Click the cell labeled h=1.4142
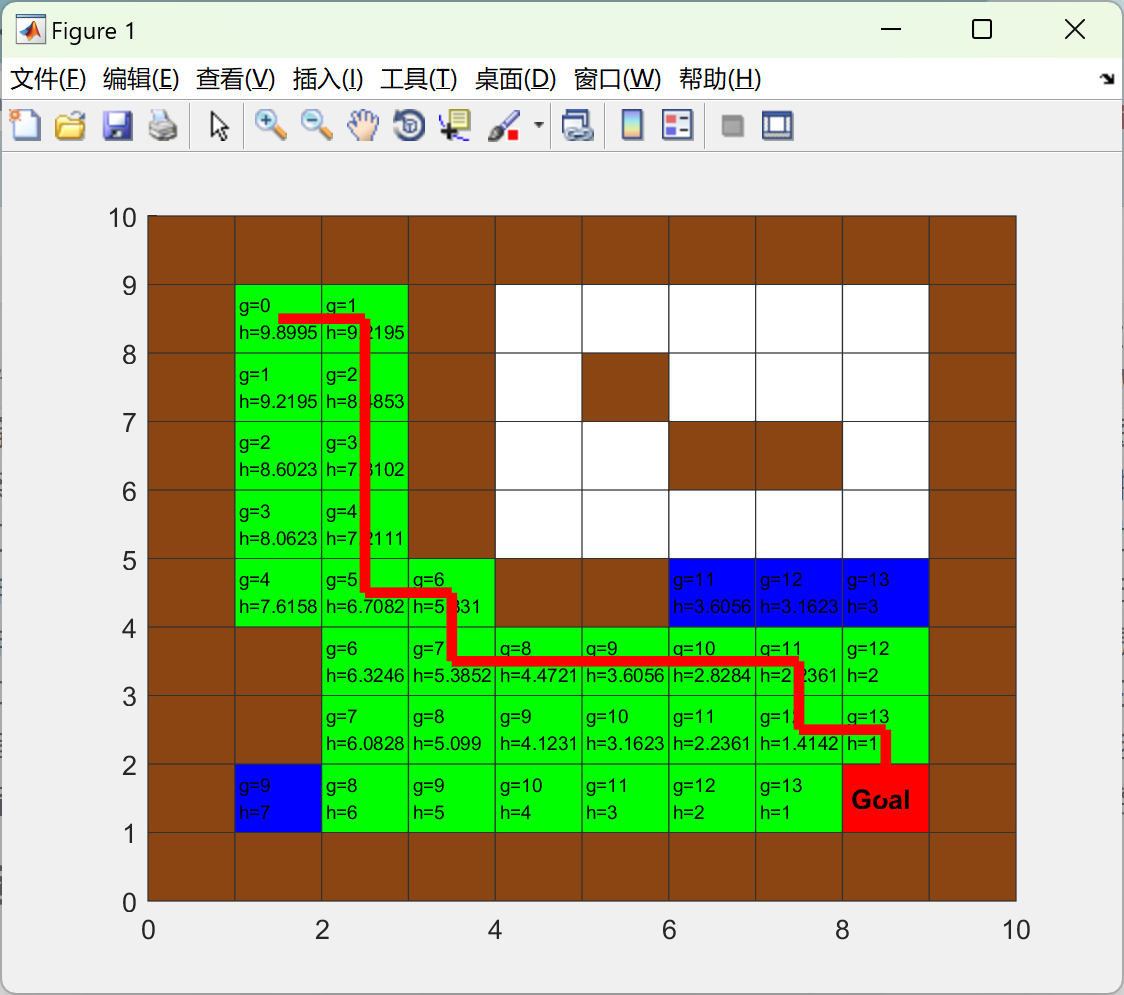This screenshot has height=995, width=1124. [x=799, y=730]
